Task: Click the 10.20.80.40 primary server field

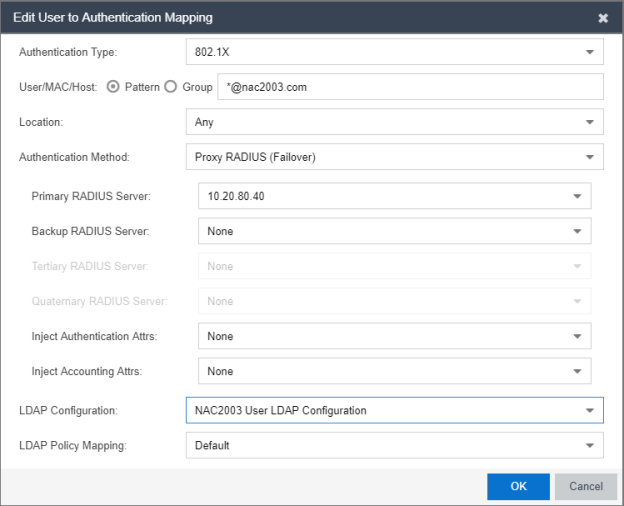Action: point(380,196)
